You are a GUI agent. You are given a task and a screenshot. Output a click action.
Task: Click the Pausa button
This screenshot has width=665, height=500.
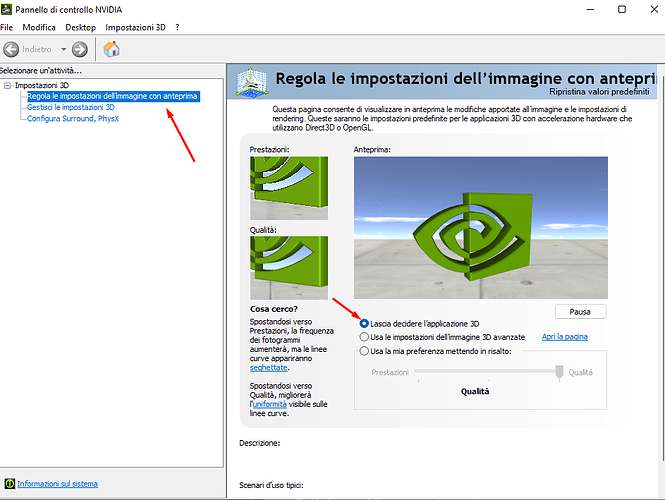pyautogui.click(x=581, y=312)
